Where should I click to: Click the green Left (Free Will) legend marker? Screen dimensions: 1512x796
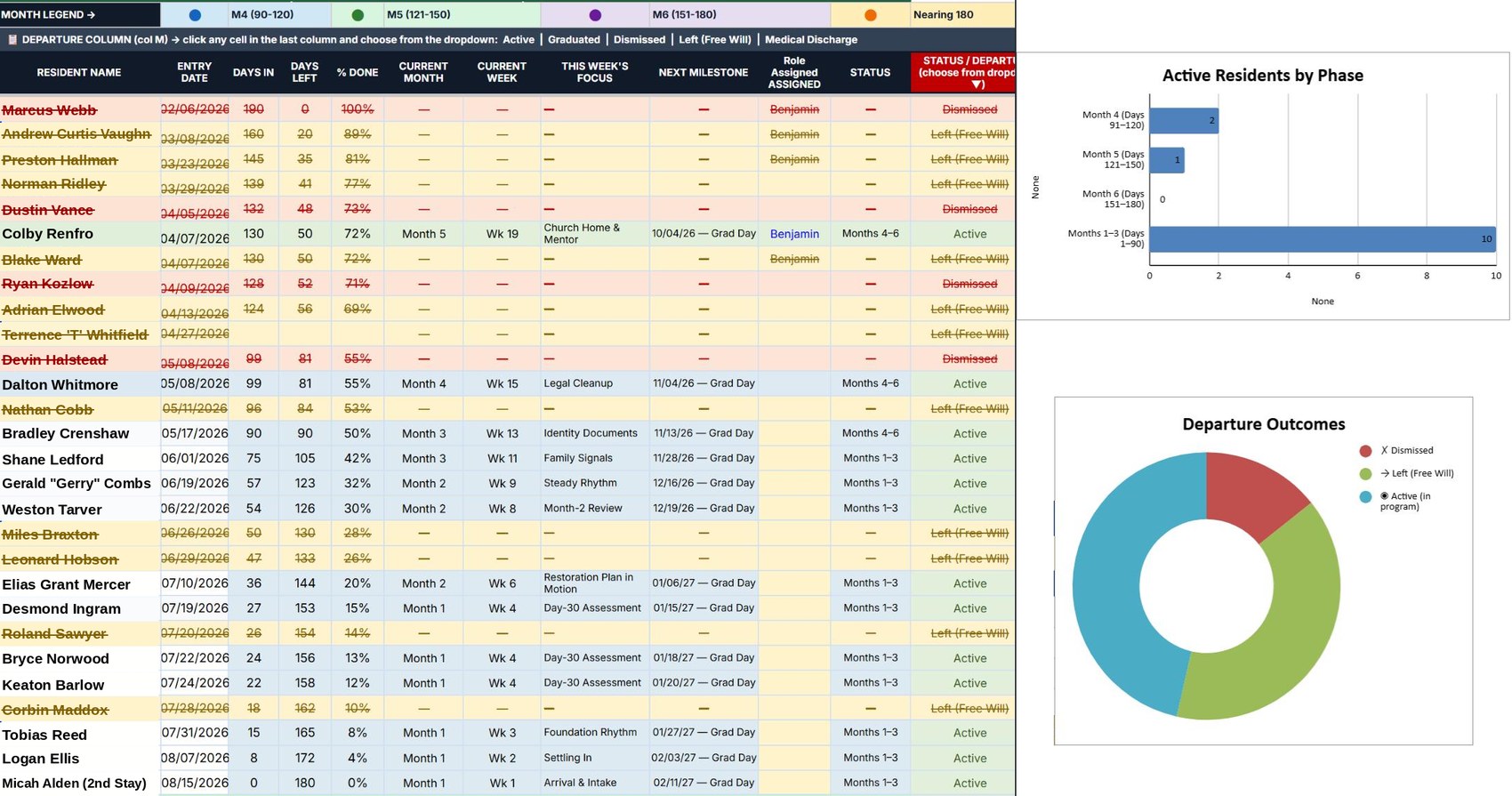(x=1365, y=474)
